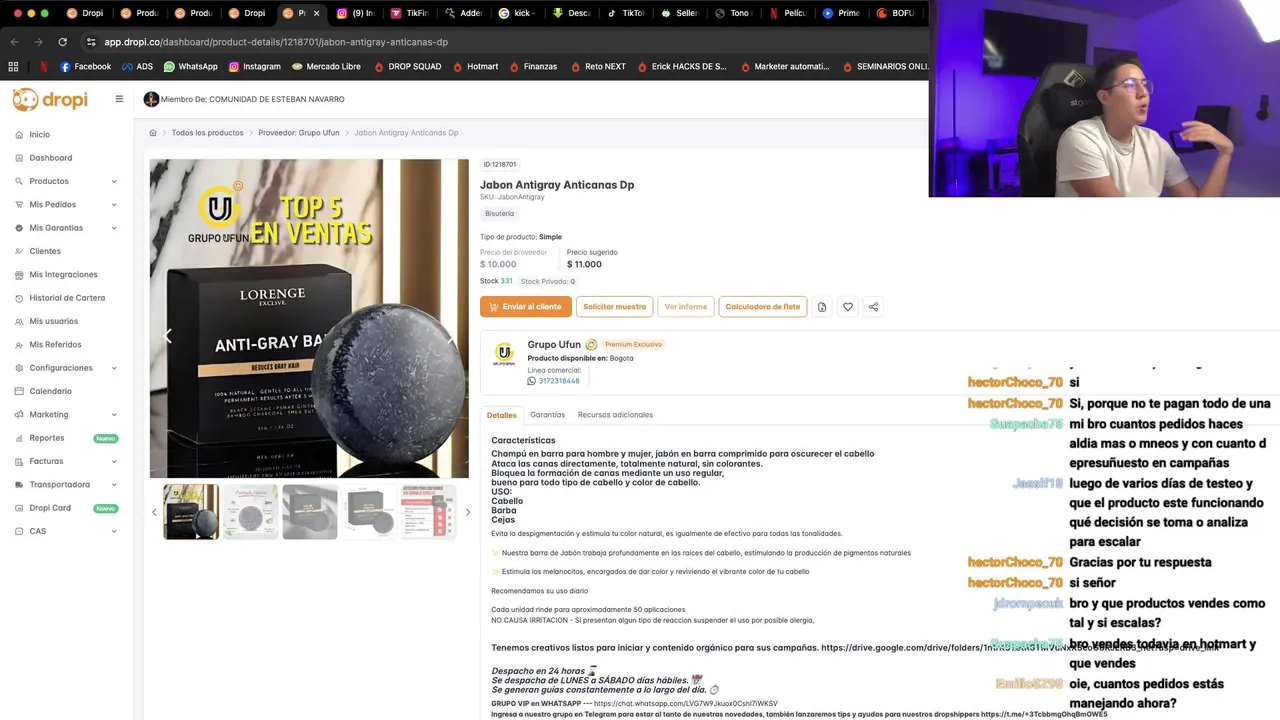Click the Ver informe button

686,307
